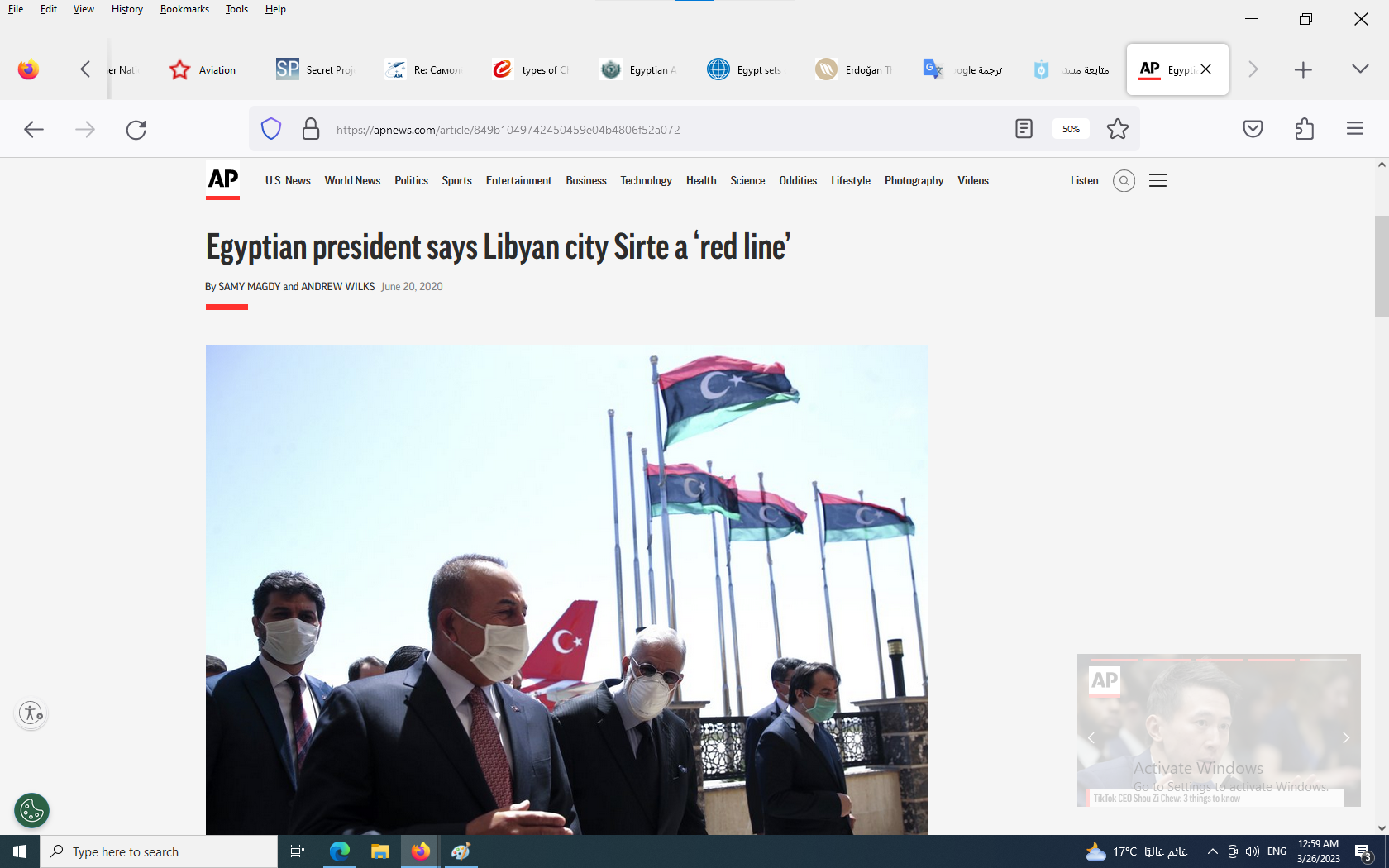The height and width of the screenshot is (868, 1389).
Task: Switch to the types of tab
Action: tap(530, 69)
